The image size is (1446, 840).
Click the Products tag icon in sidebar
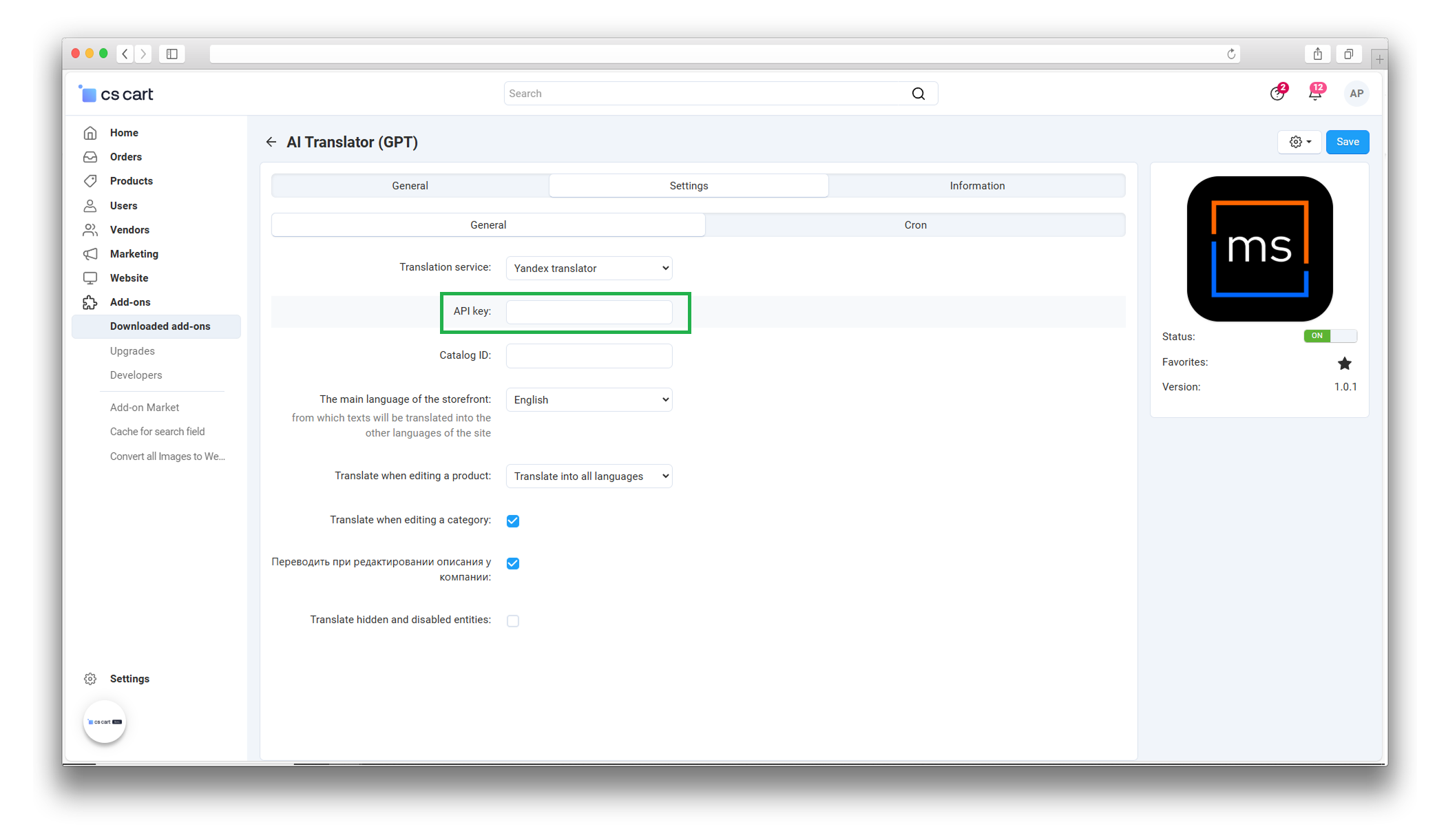coord(90,181)
